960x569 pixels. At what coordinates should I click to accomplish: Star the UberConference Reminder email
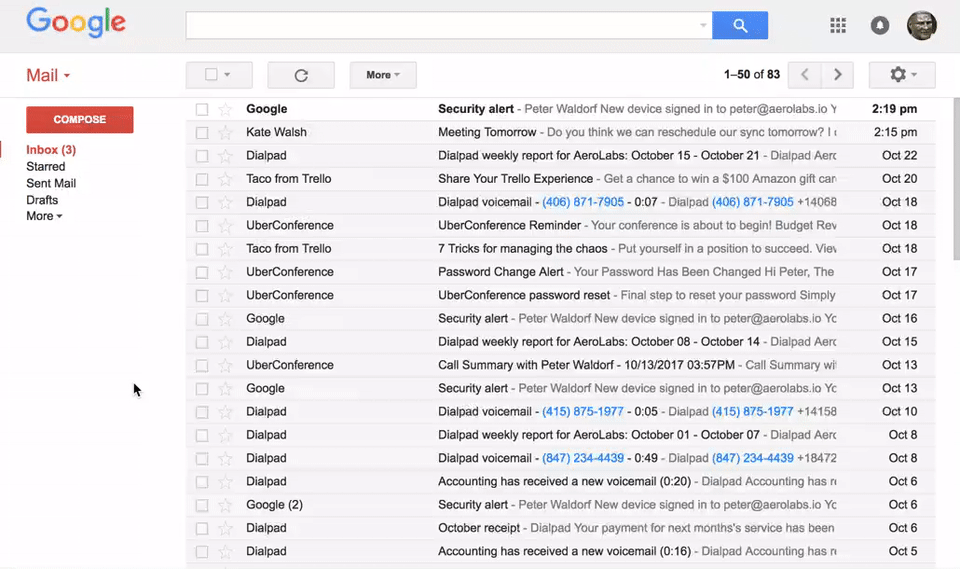pos(225,225)
